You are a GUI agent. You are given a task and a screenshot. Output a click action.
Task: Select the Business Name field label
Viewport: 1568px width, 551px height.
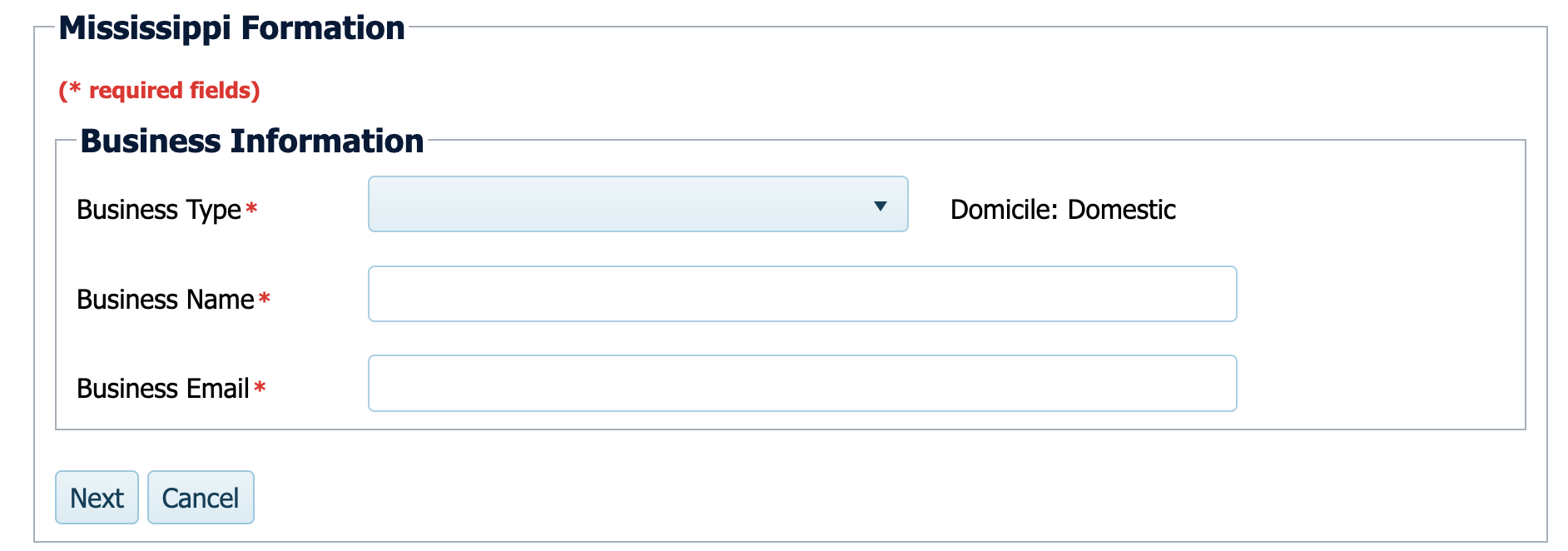point(165,299)
